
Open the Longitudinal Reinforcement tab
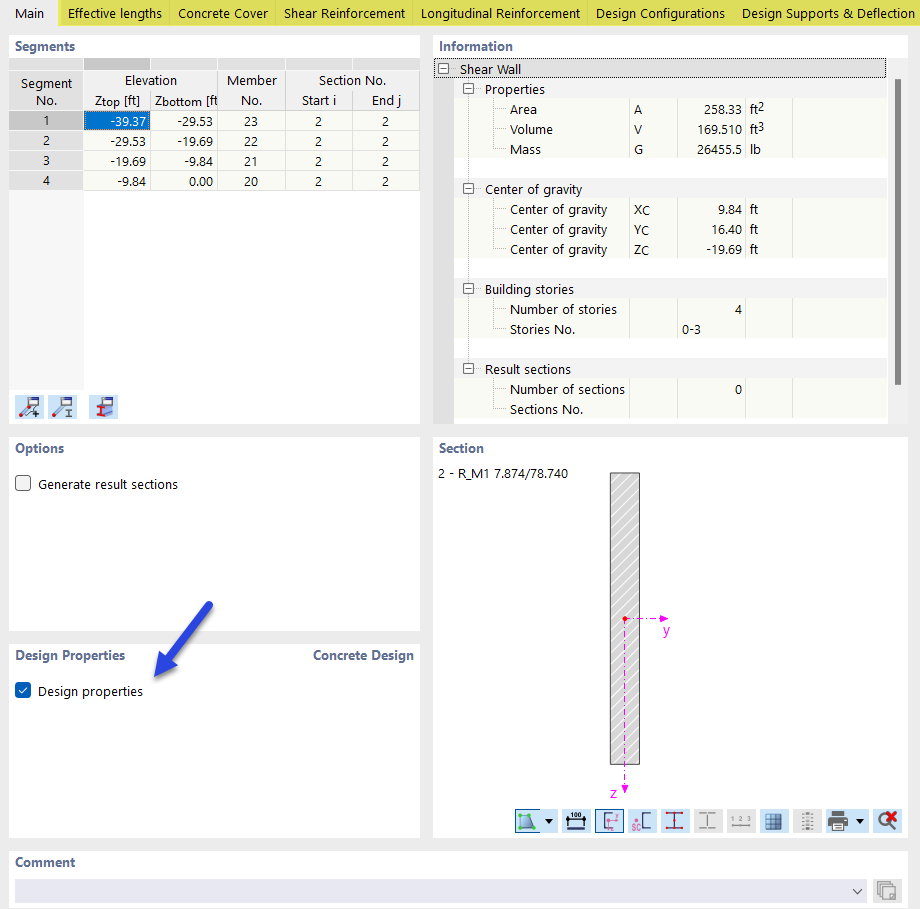pos(499,13)
